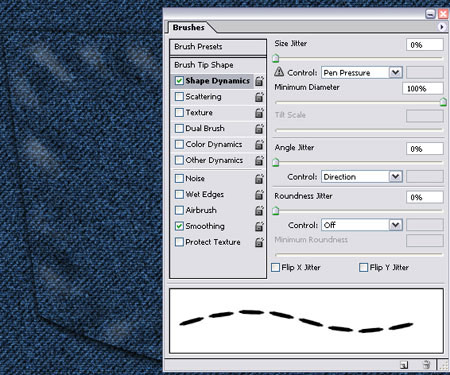Enable the Other Dynamics checkbox

(179, 160)
